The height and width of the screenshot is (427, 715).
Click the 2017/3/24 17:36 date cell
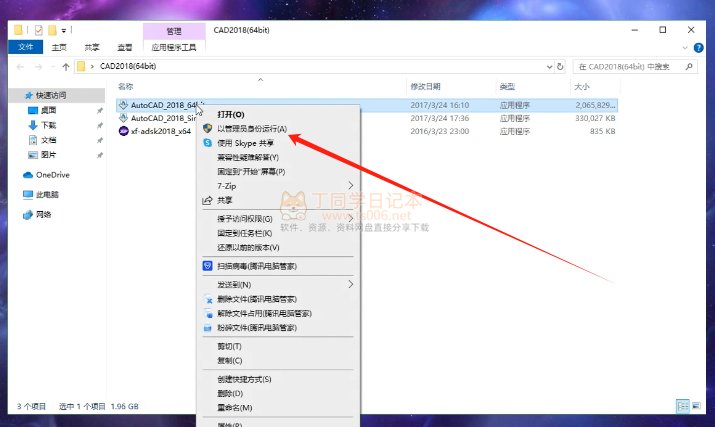pyautogui.click(x=440, y=118)
